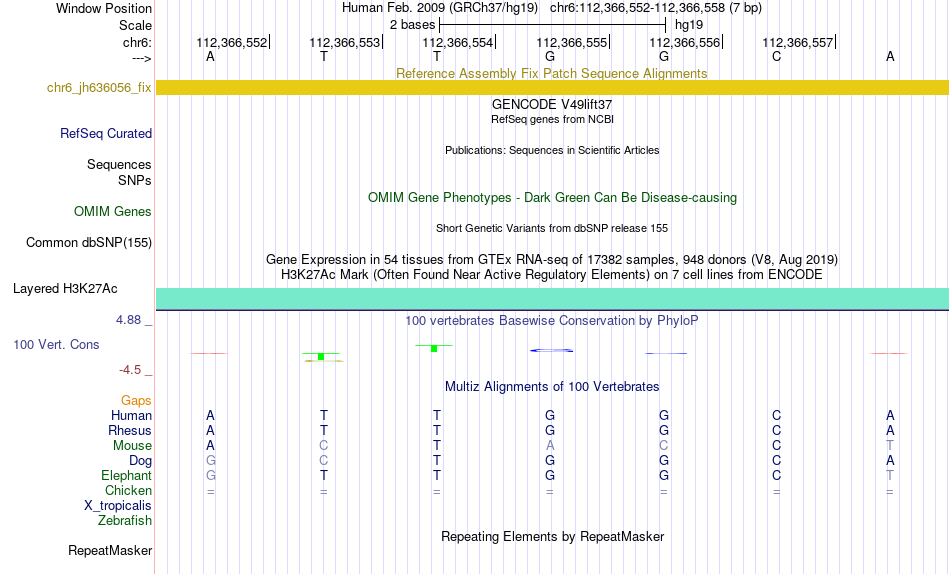Click 'Multiz Alignments of 100 Vertebrates' title
Viewport: 950px width, 574px height.
tap(552, 387)
